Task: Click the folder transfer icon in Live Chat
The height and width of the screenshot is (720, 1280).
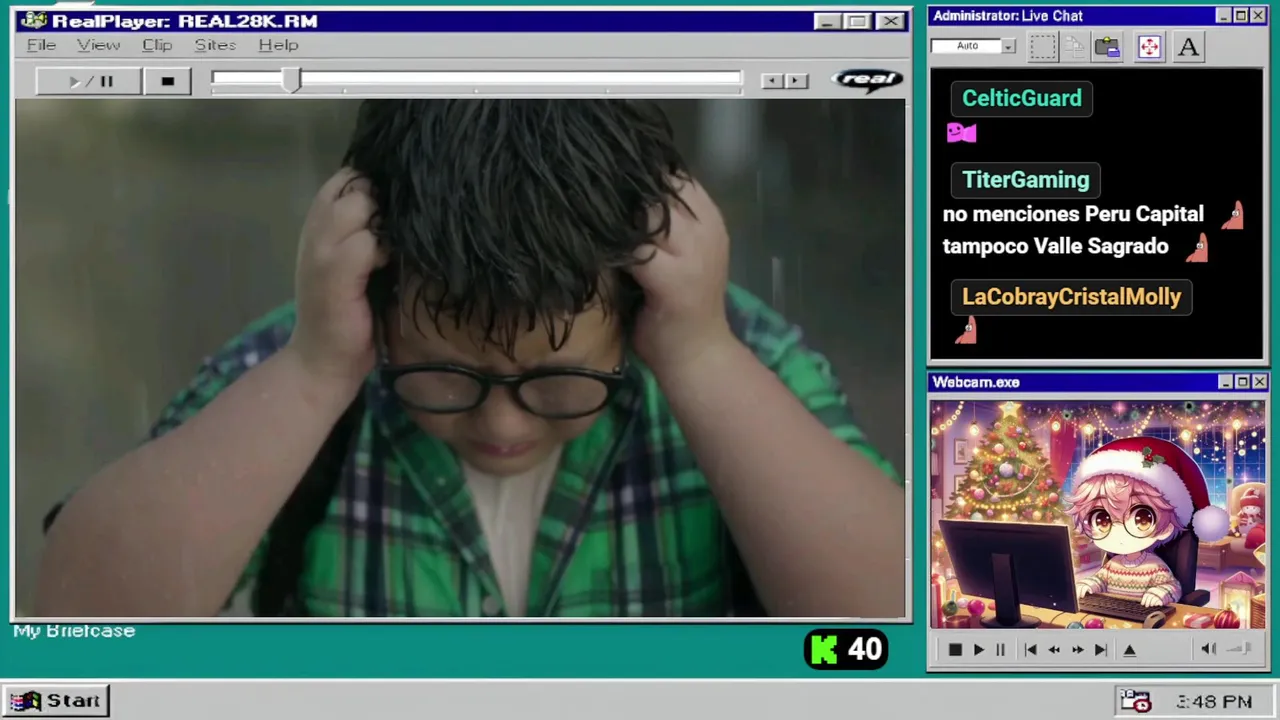Action: pos(1107,47)
